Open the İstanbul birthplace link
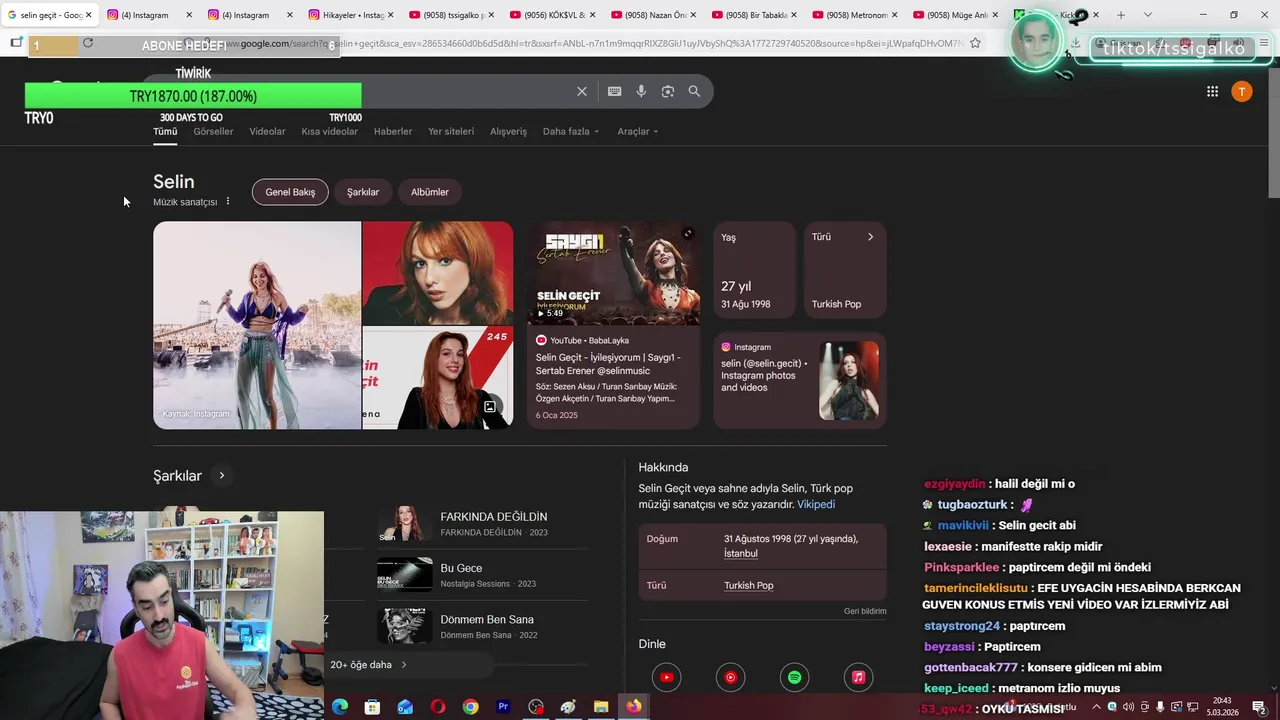The width and height of the screenshot is (1280, 720). [741, 553]
